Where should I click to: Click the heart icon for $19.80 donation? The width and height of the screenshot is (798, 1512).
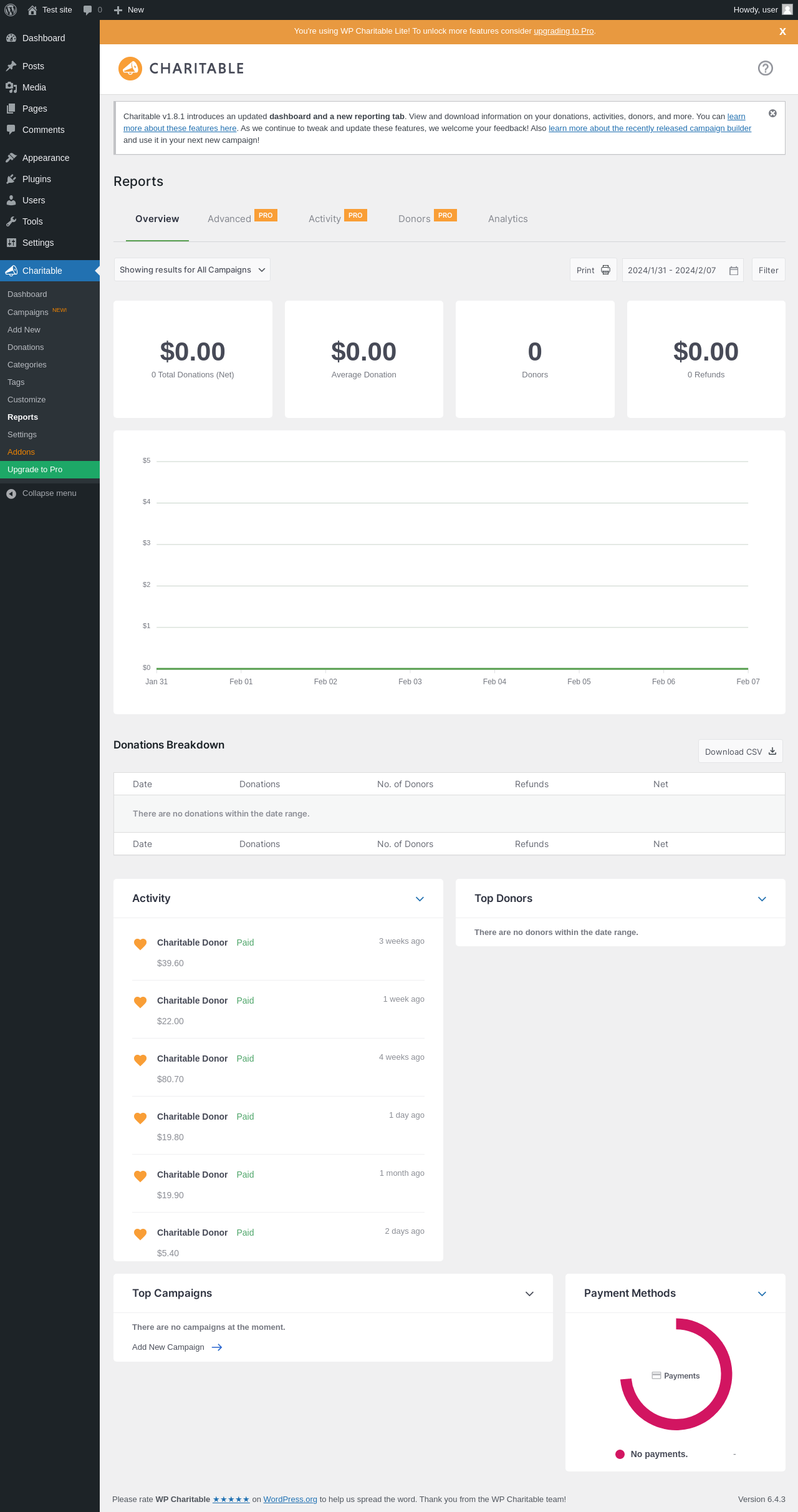pyautogui.click(x=140, y=1118)
